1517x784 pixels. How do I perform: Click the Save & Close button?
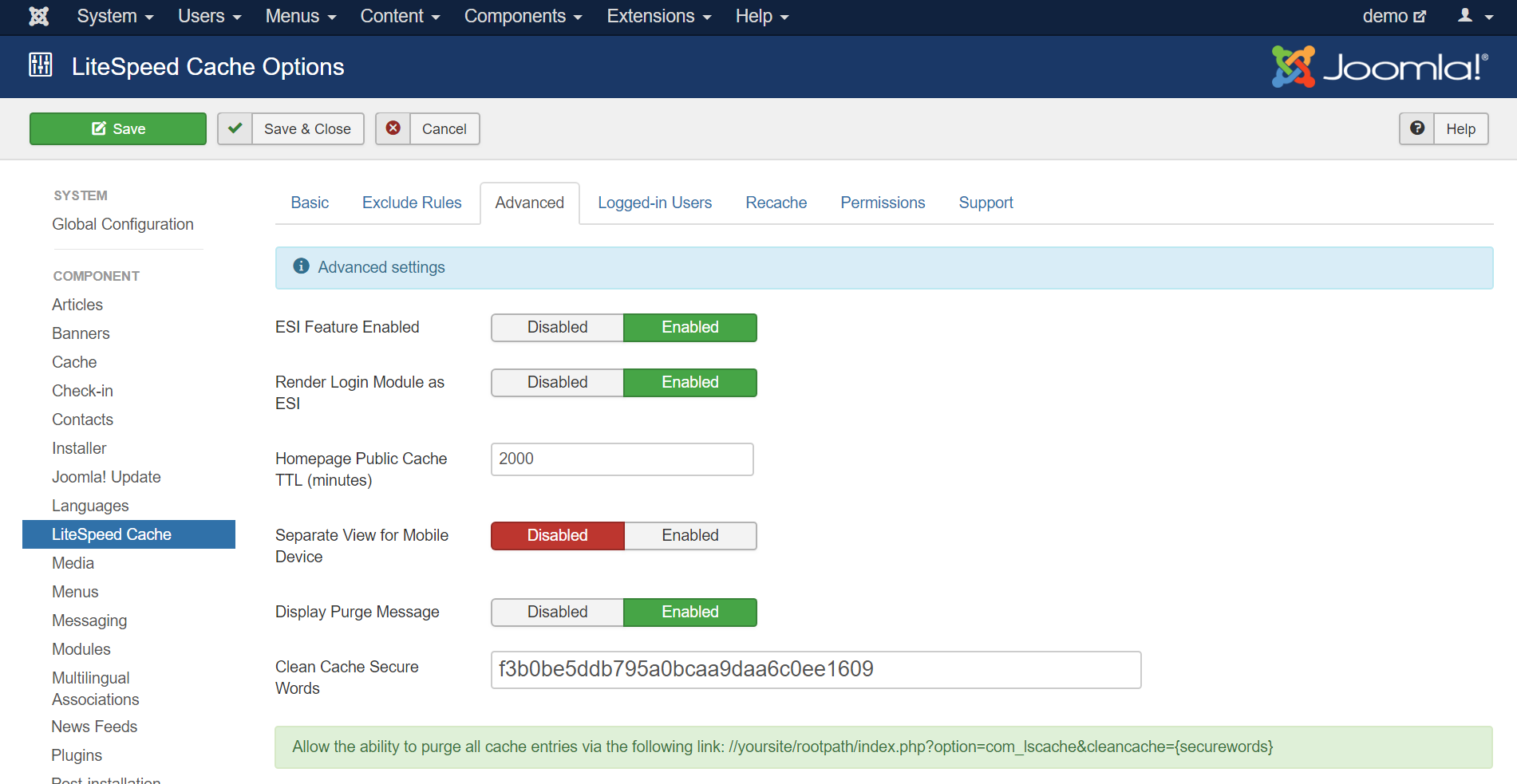tap(290, 128)
